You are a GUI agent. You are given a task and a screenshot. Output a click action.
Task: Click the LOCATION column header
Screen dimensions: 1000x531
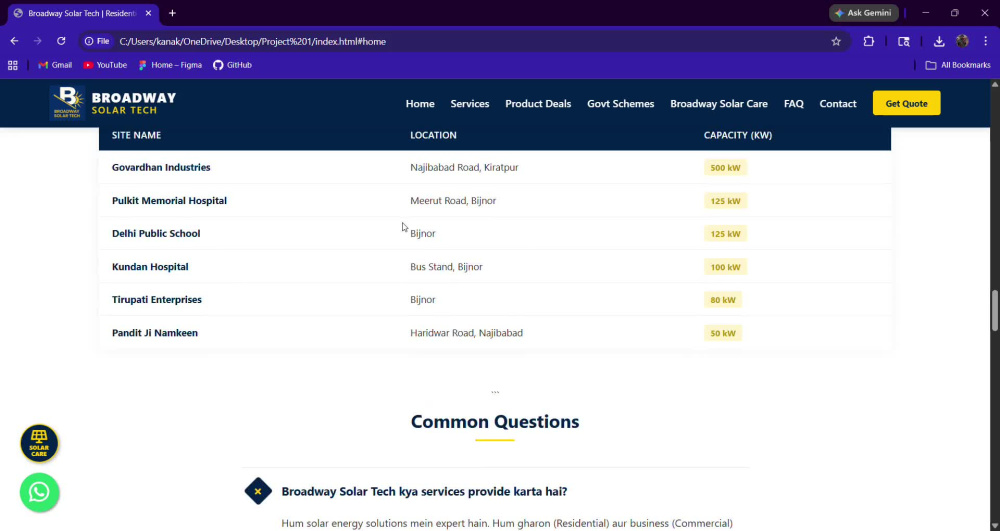tap(433, 135)
